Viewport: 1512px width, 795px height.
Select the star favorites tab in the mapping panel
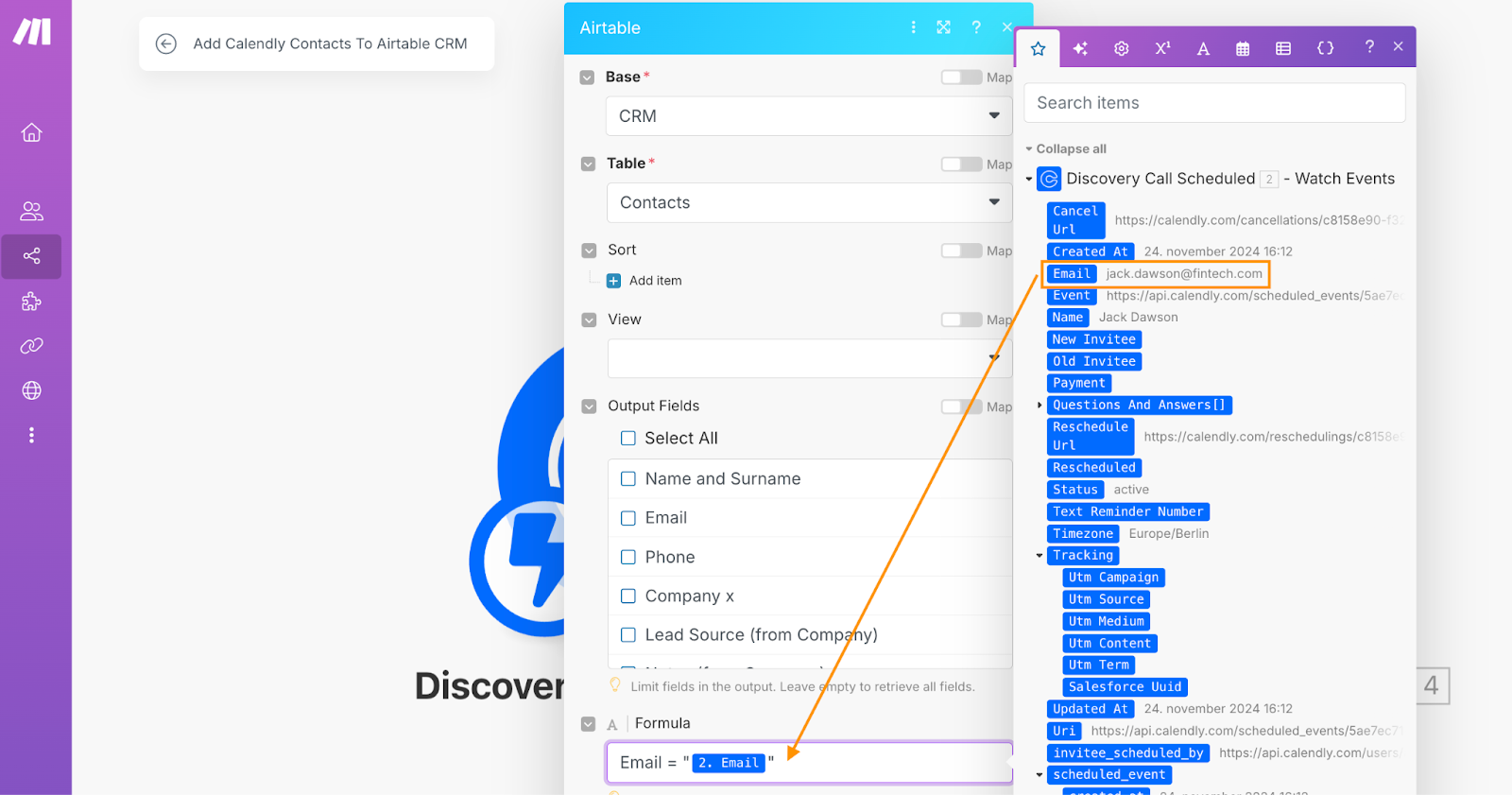point(1039,48)
